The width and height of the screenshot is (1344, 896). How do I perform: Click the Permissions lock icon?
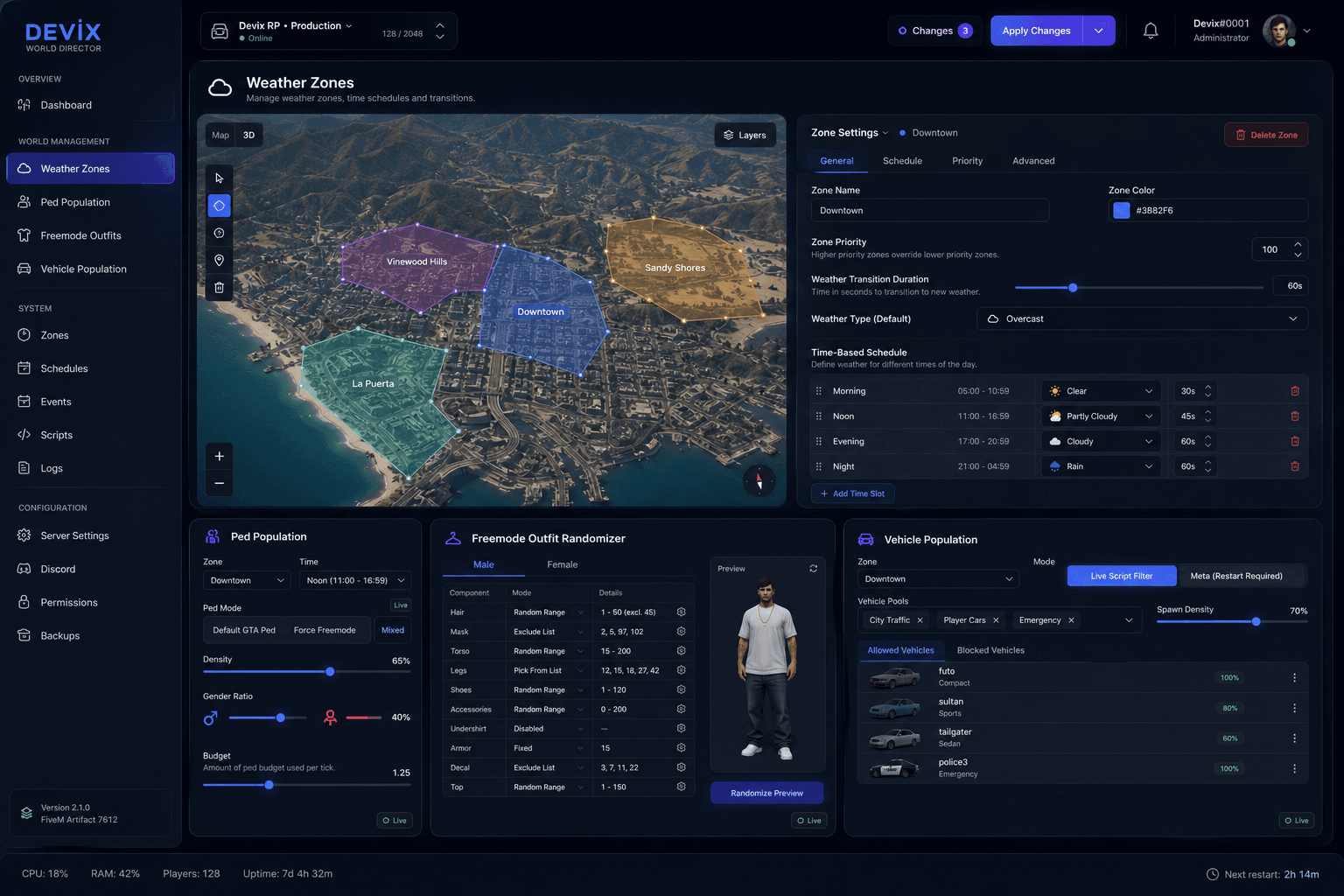tap(24, 602)
